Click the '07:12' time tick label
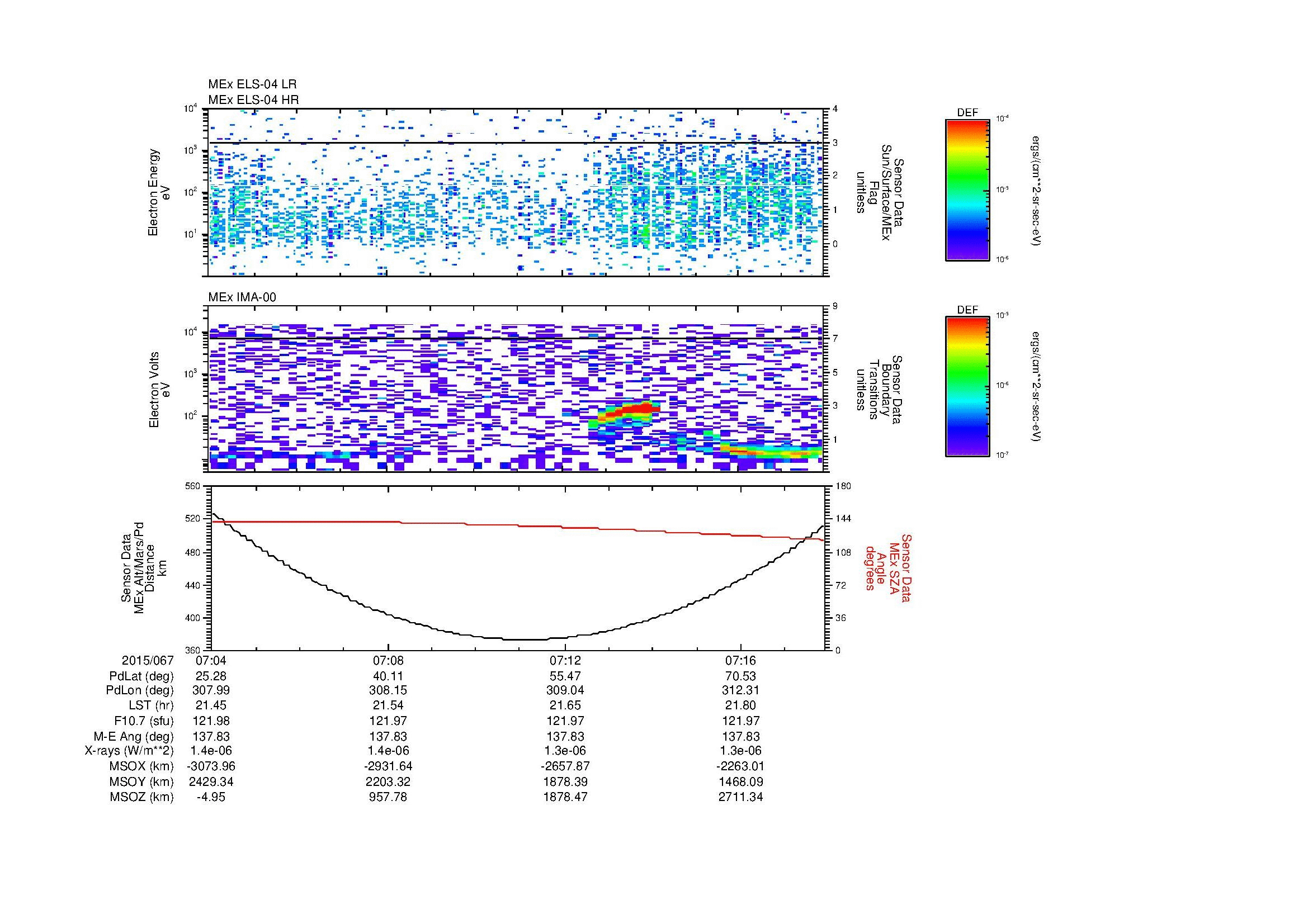Viewport: 1308px width, 924px height. 565,661
